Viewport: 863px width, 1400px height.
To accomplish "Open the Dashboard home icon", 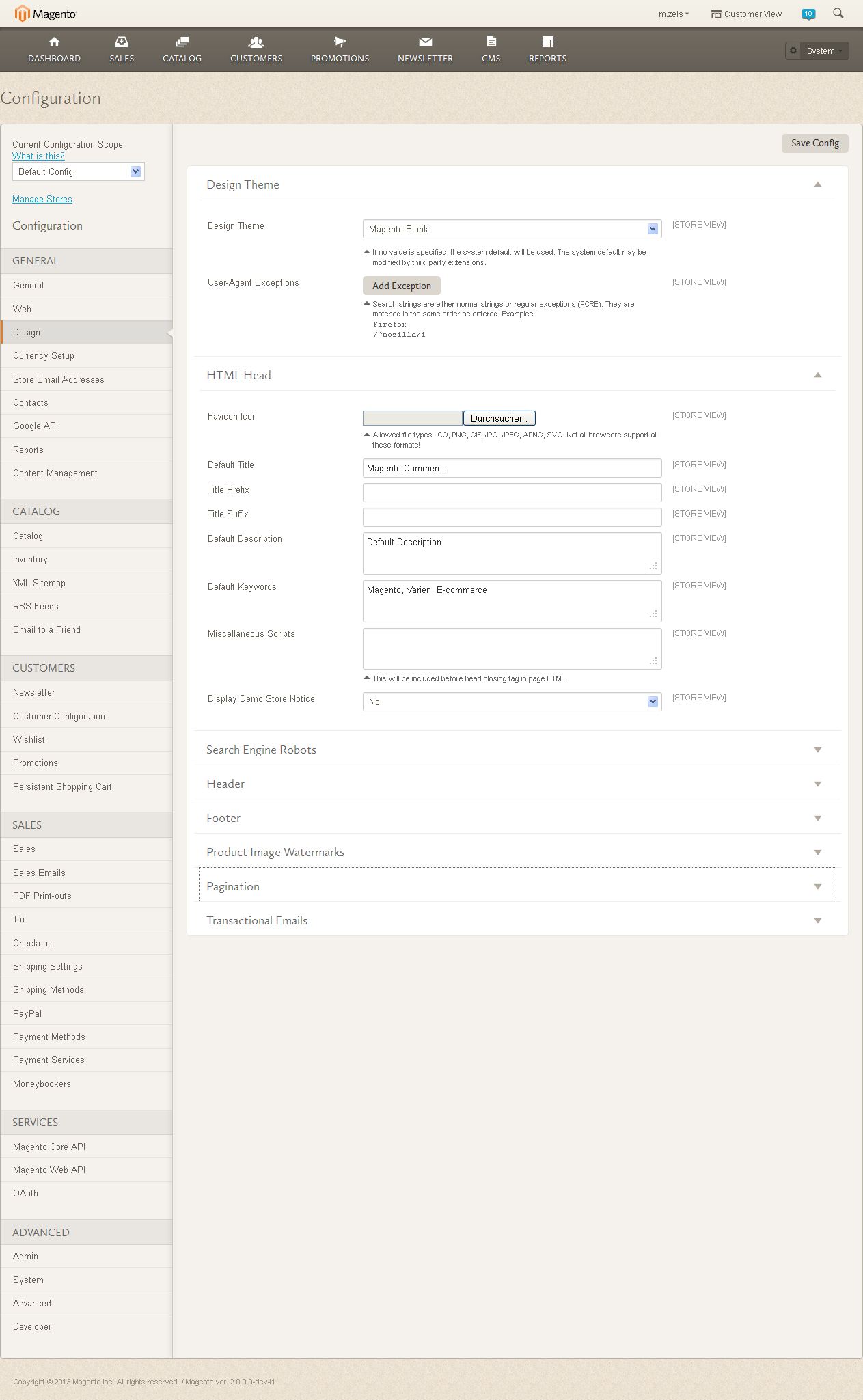I will pos(55,42).
